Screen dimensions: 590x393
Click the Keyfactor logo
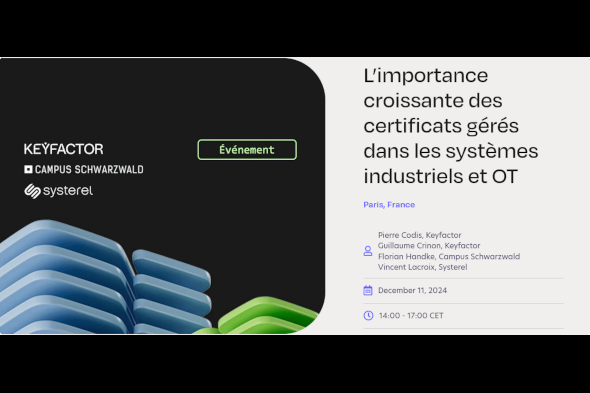coord(64,149)
